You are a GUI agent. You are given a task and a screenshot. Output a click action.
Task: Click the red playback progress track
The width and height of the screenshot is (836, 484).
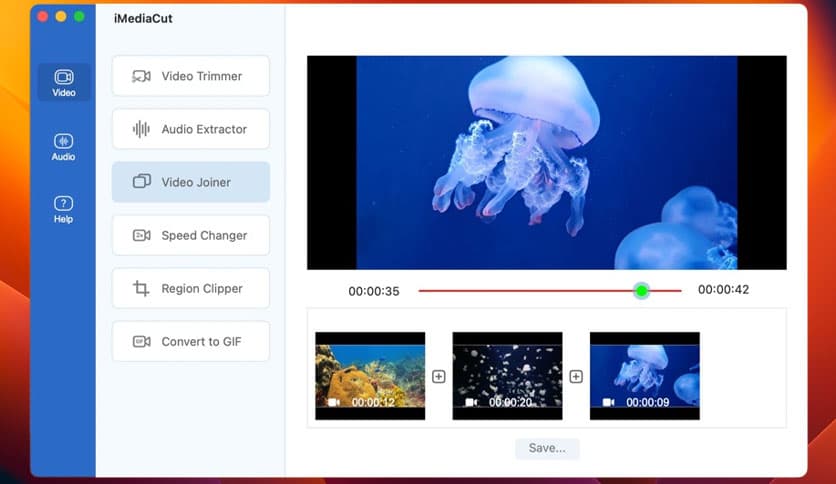[x=550, y=291]
